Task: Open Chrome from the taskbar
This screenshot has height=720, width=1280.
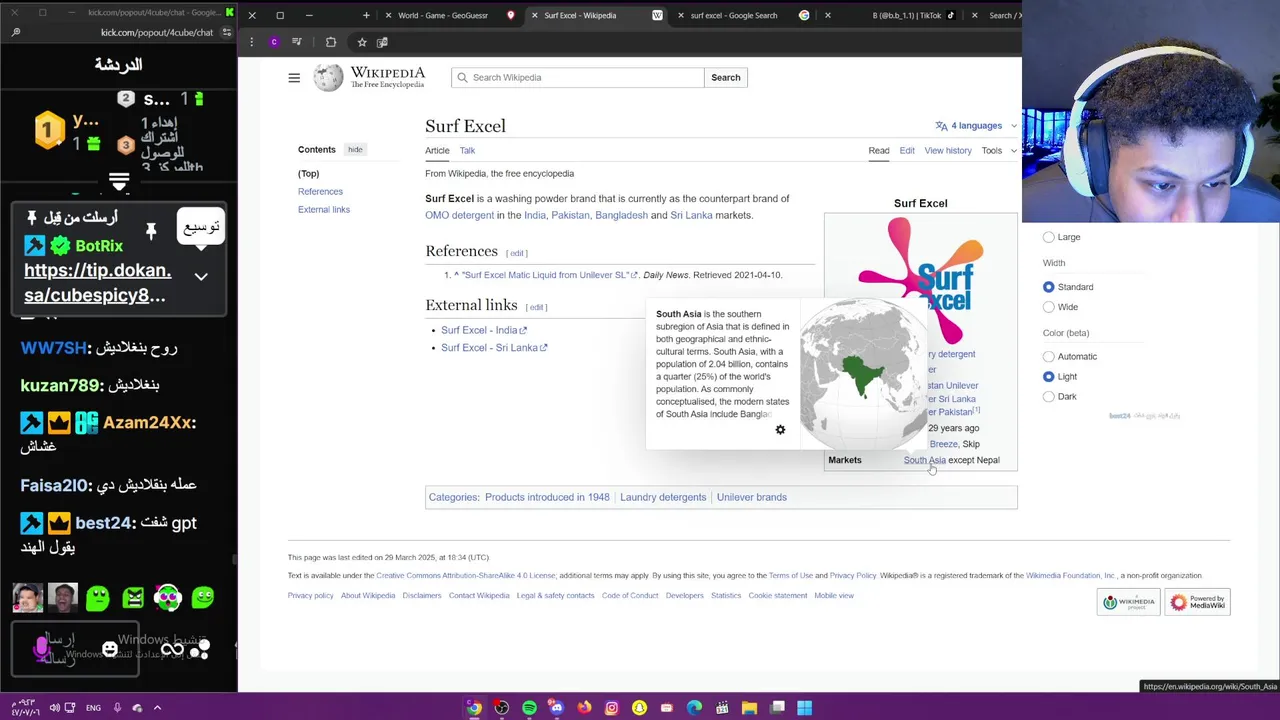Action: tap(474, 707)
